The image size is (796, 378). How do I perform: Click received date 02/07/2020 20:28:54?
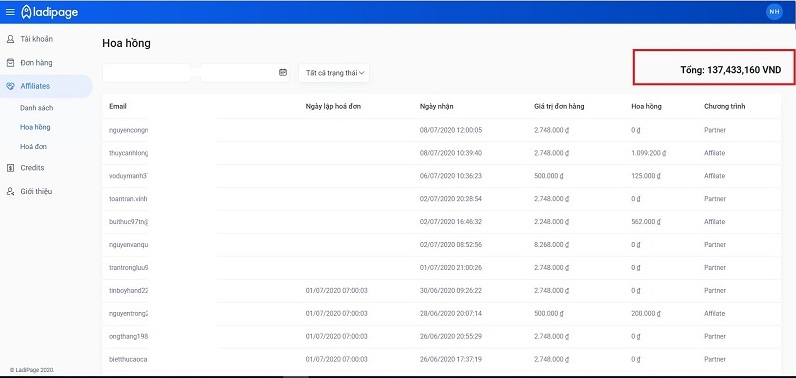coord(451,199)
